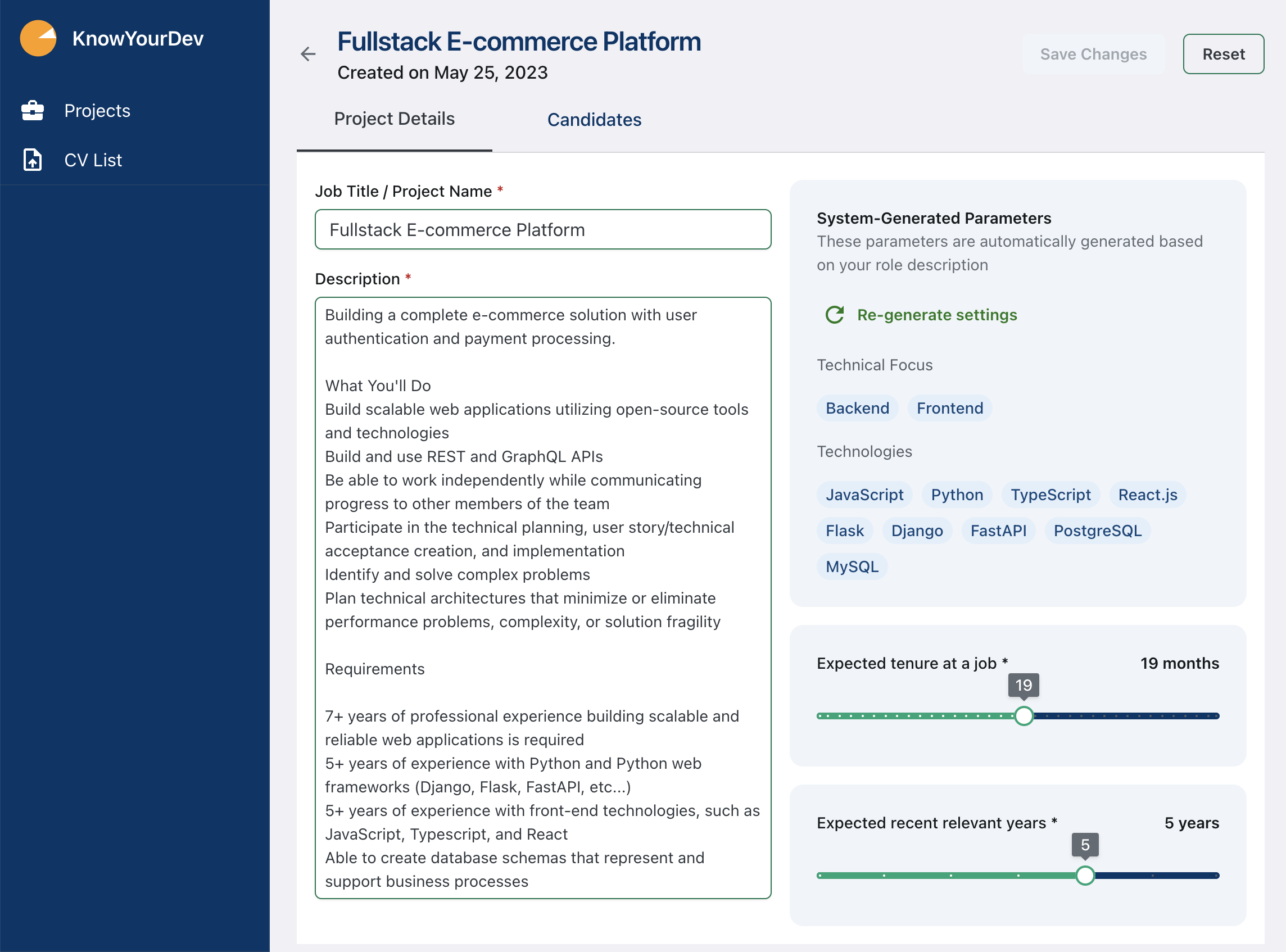Click the recent relevant years slider handle showing 5

tap(1085, 876)
